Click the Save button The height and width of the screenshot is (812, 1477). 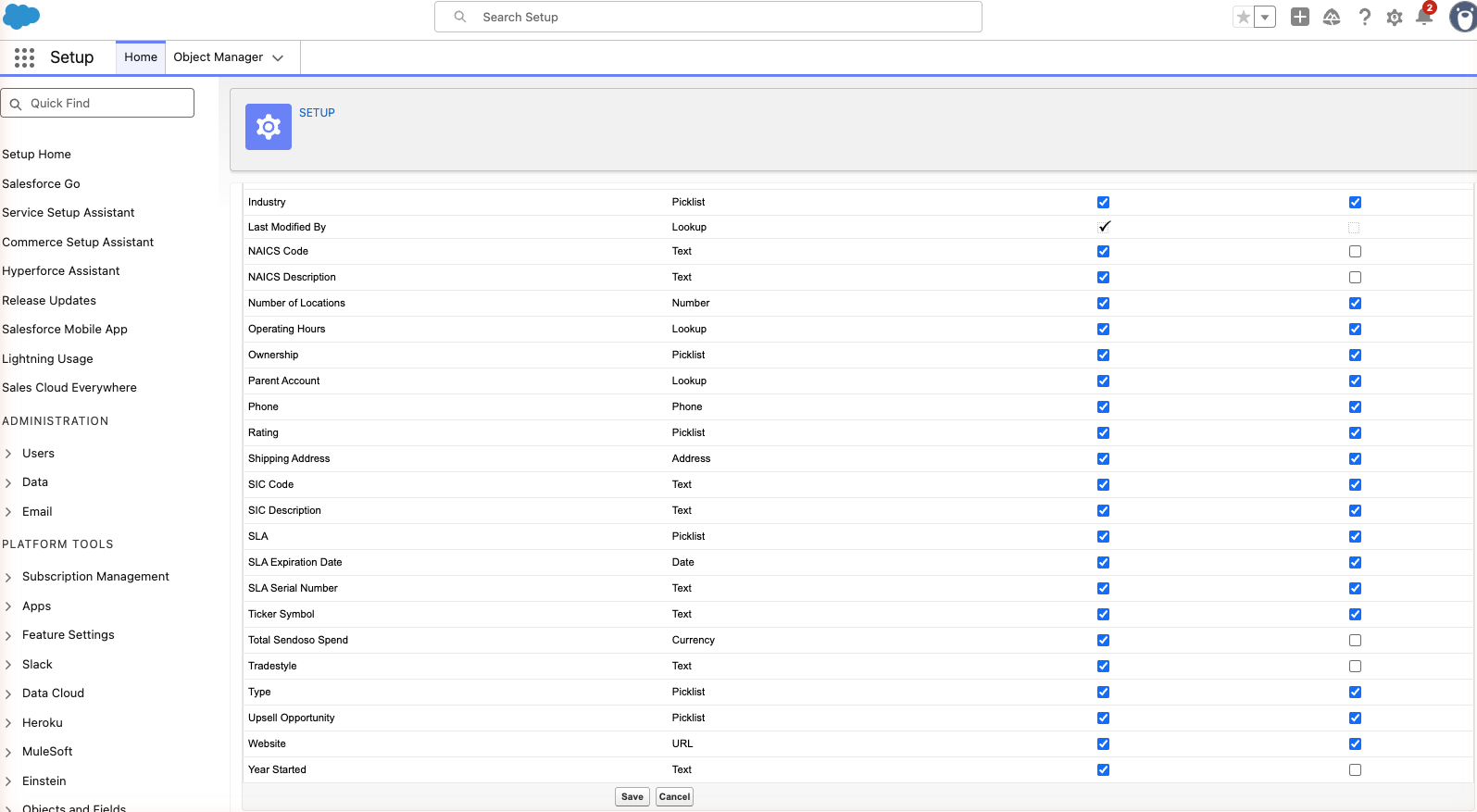[632, 797]
